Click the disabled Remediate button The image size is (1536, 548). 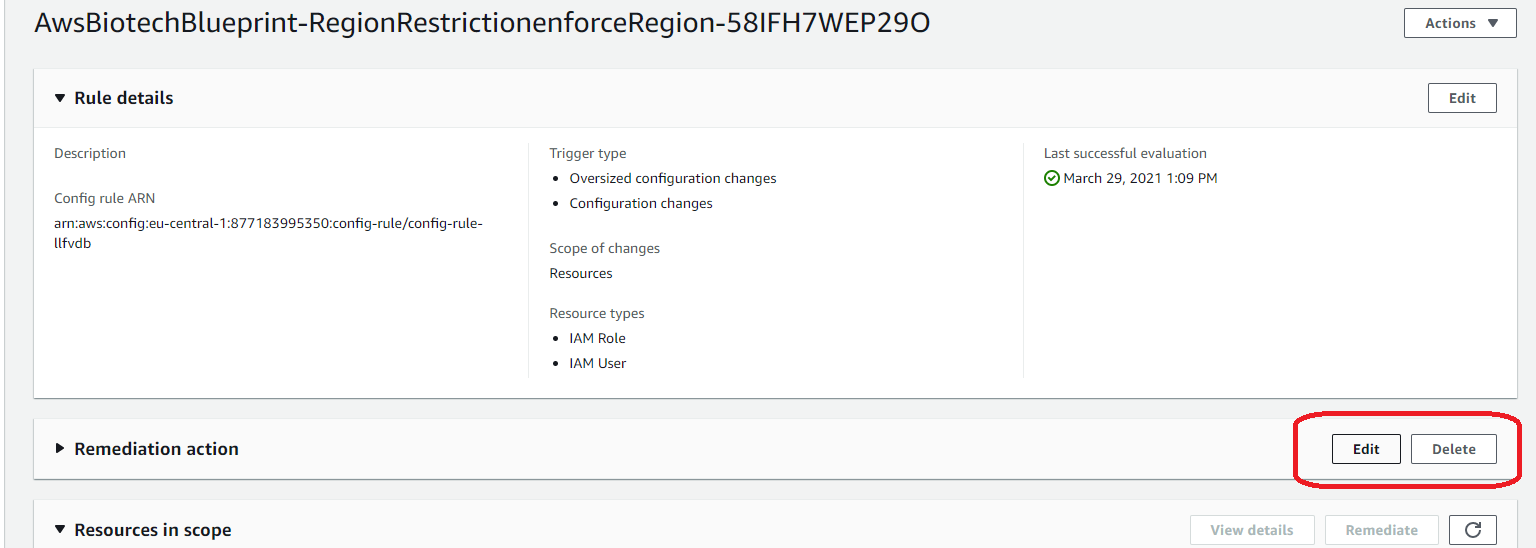1382,530
